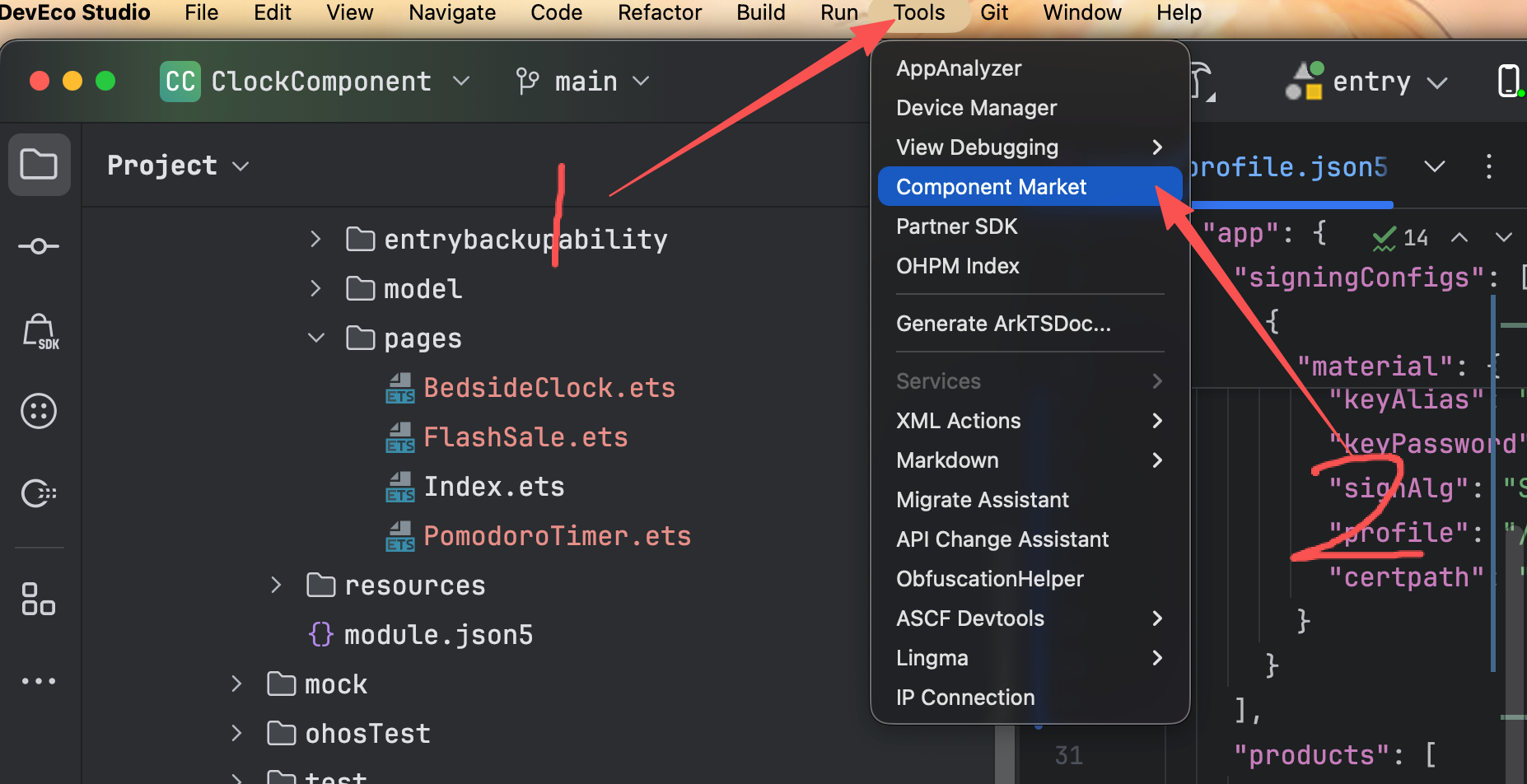Click the vertical dots editor tab options
This screenshot has width=1527, height=784.
pos(1488,166)
